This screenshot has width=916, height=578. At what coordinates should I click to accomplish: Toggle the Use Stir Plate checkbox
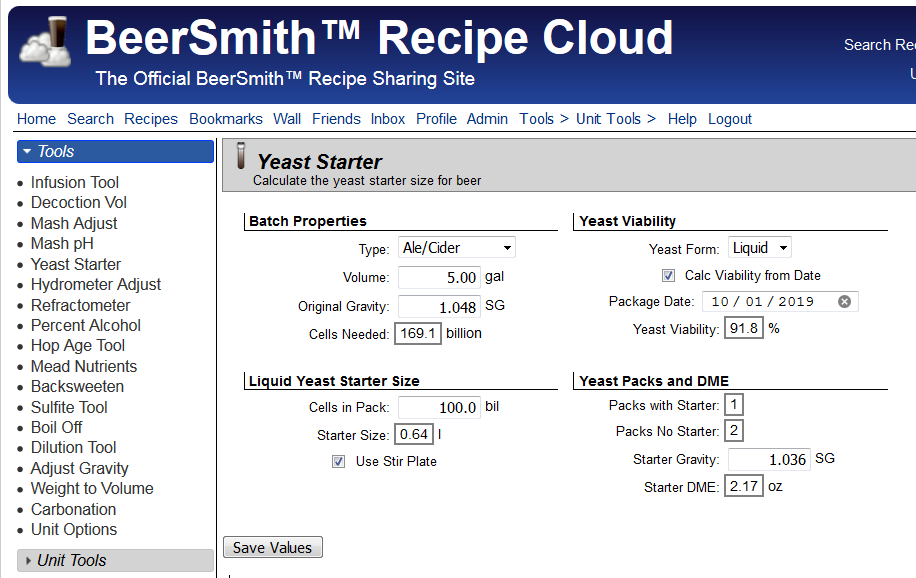pyautogui.click(x=338, y=462)
